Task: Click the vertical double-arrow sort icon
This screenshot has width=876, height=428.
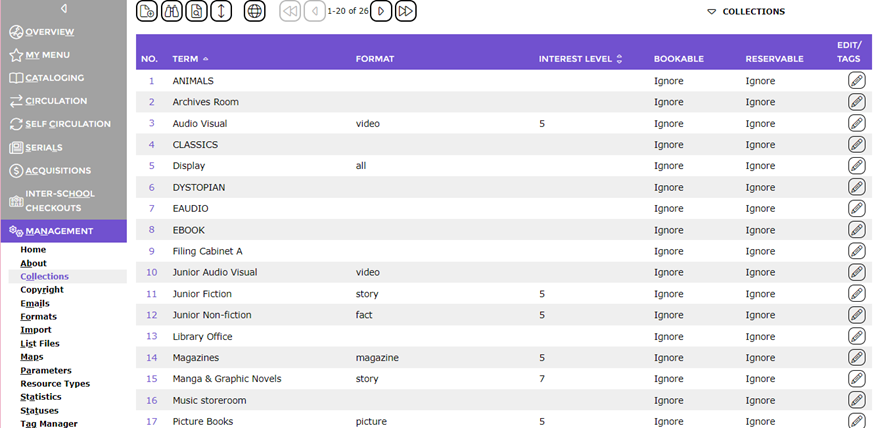Action: (x=221, y=11)
